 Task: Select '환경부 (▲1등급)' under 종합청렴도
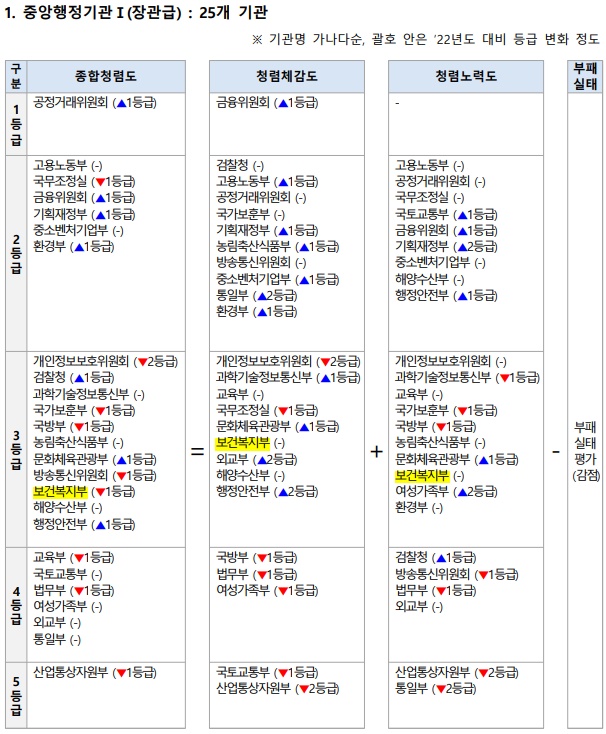click(74, 247)
